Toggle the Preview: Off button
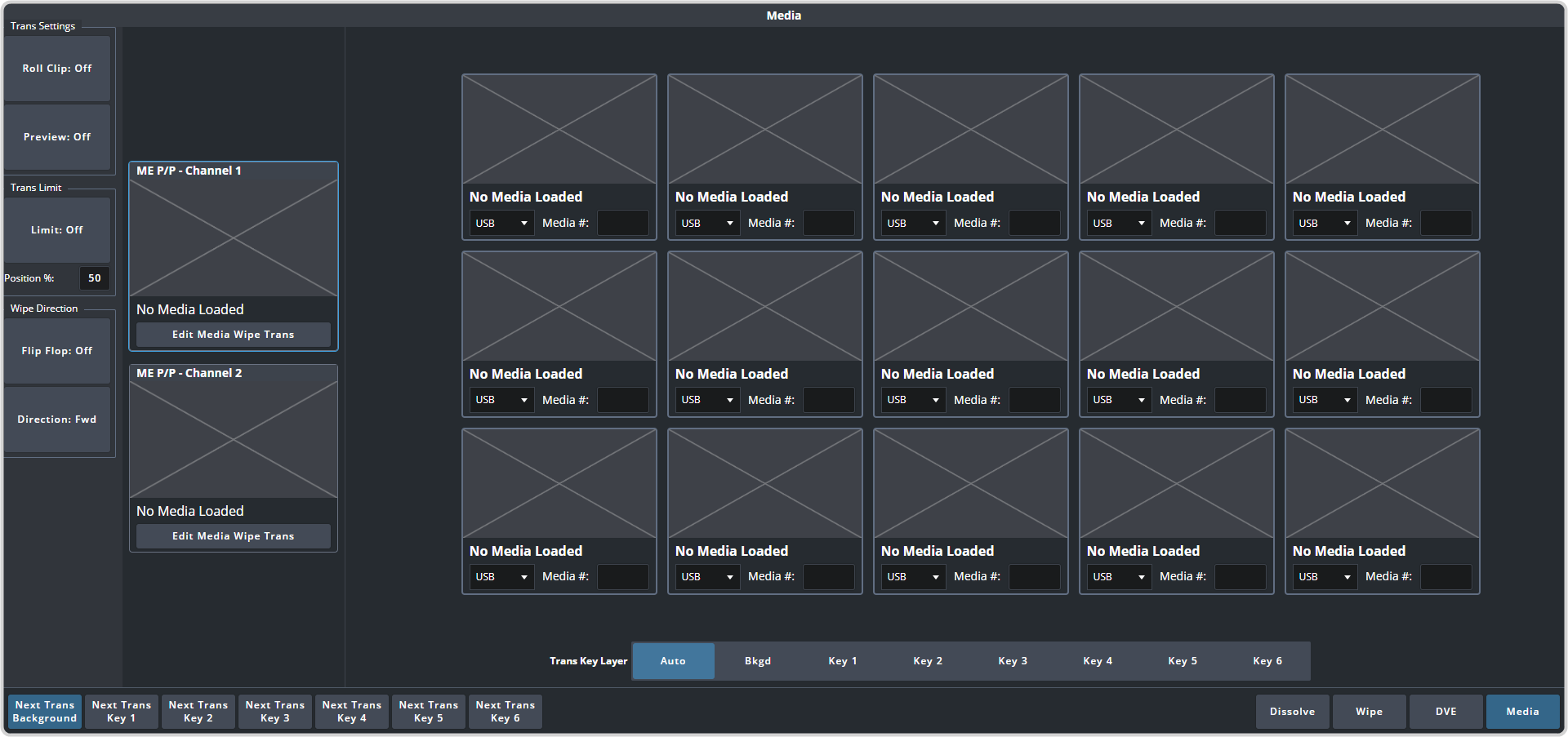1568x737 pixels. pyautogui.click(x=57, y=137)
